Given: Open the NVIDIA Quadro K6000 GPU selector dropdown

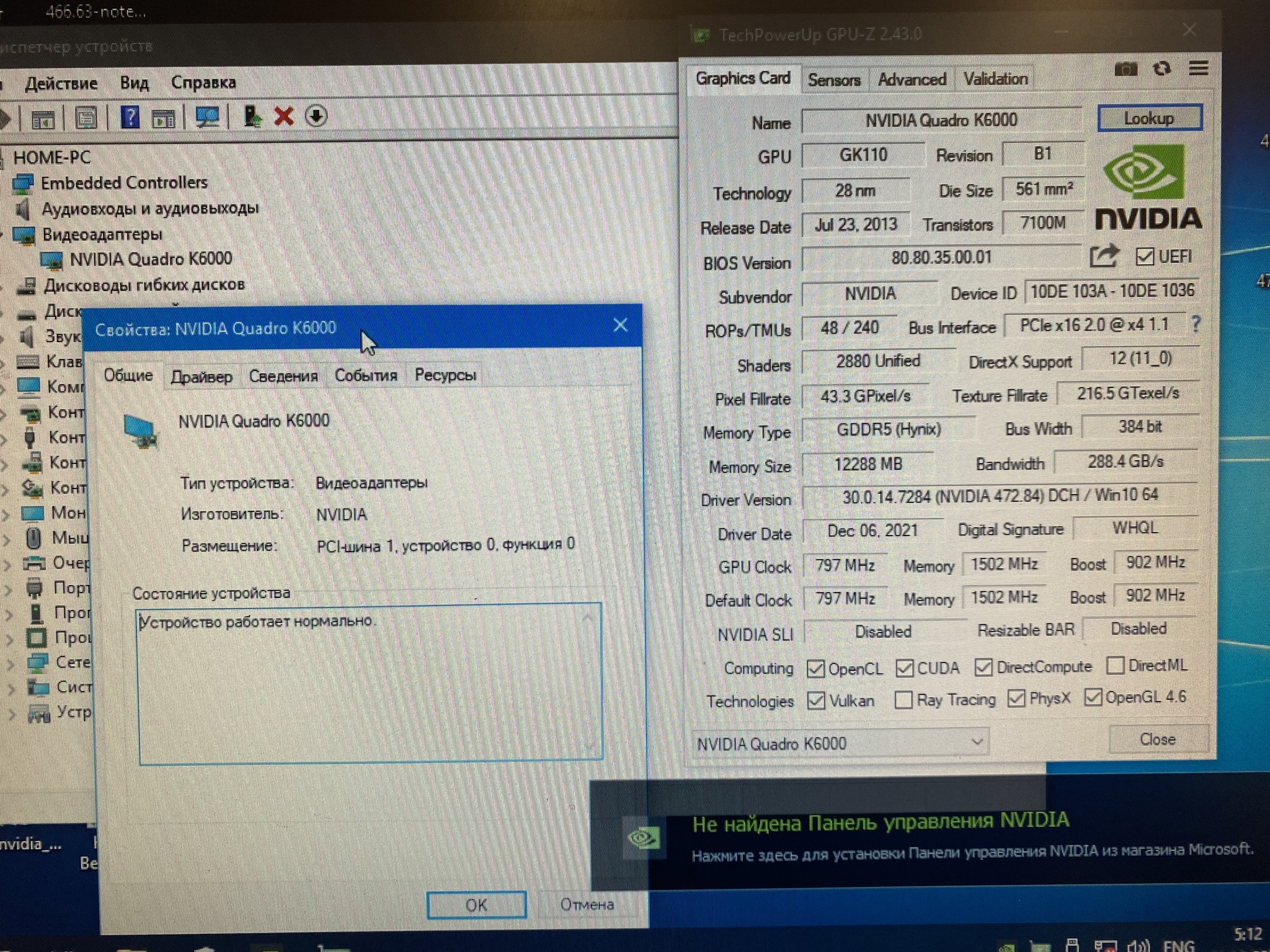Looking at the screenshot, I should tap(840, 743).
